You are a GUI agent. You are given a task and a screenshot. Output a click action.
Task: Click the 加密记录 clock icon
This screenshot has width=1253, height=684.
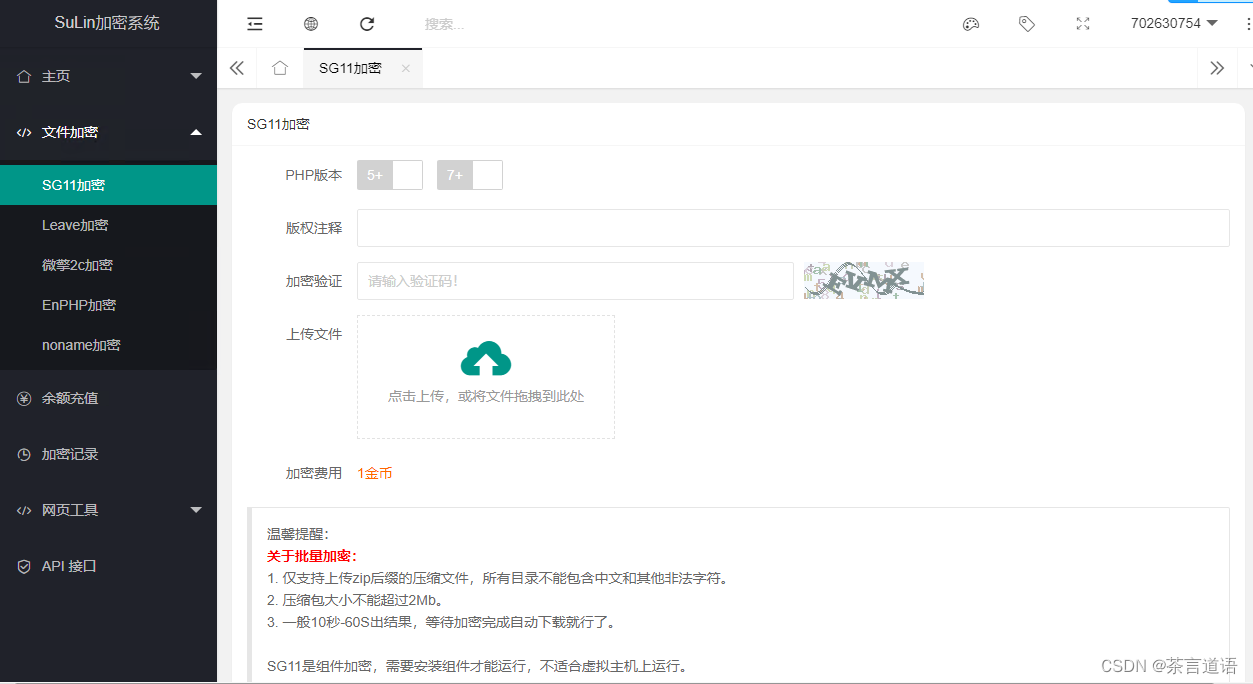pyautogui.click(x=25, y=454)
